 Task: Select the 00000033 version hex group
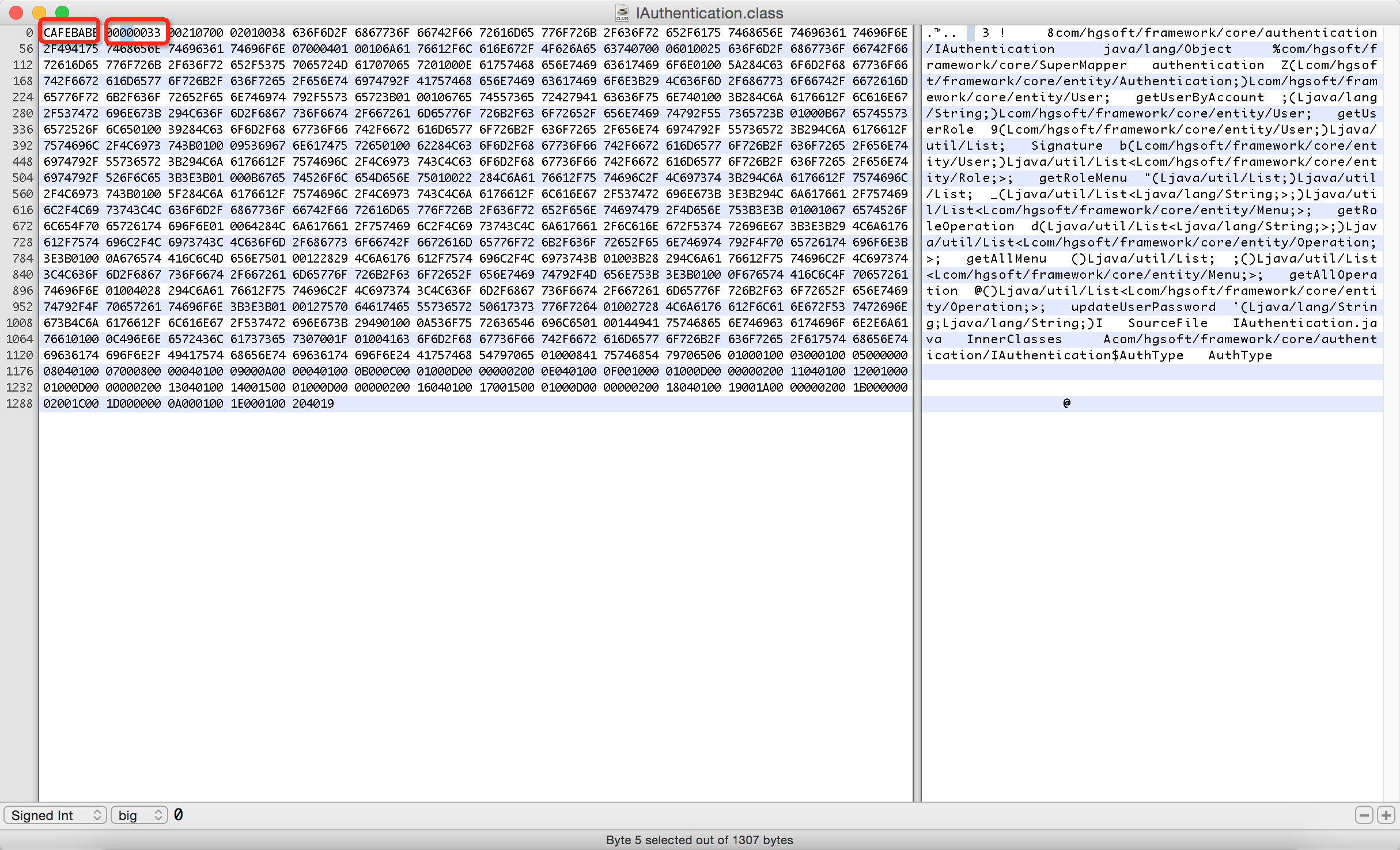pyautogui.click(x=134, y=32)
